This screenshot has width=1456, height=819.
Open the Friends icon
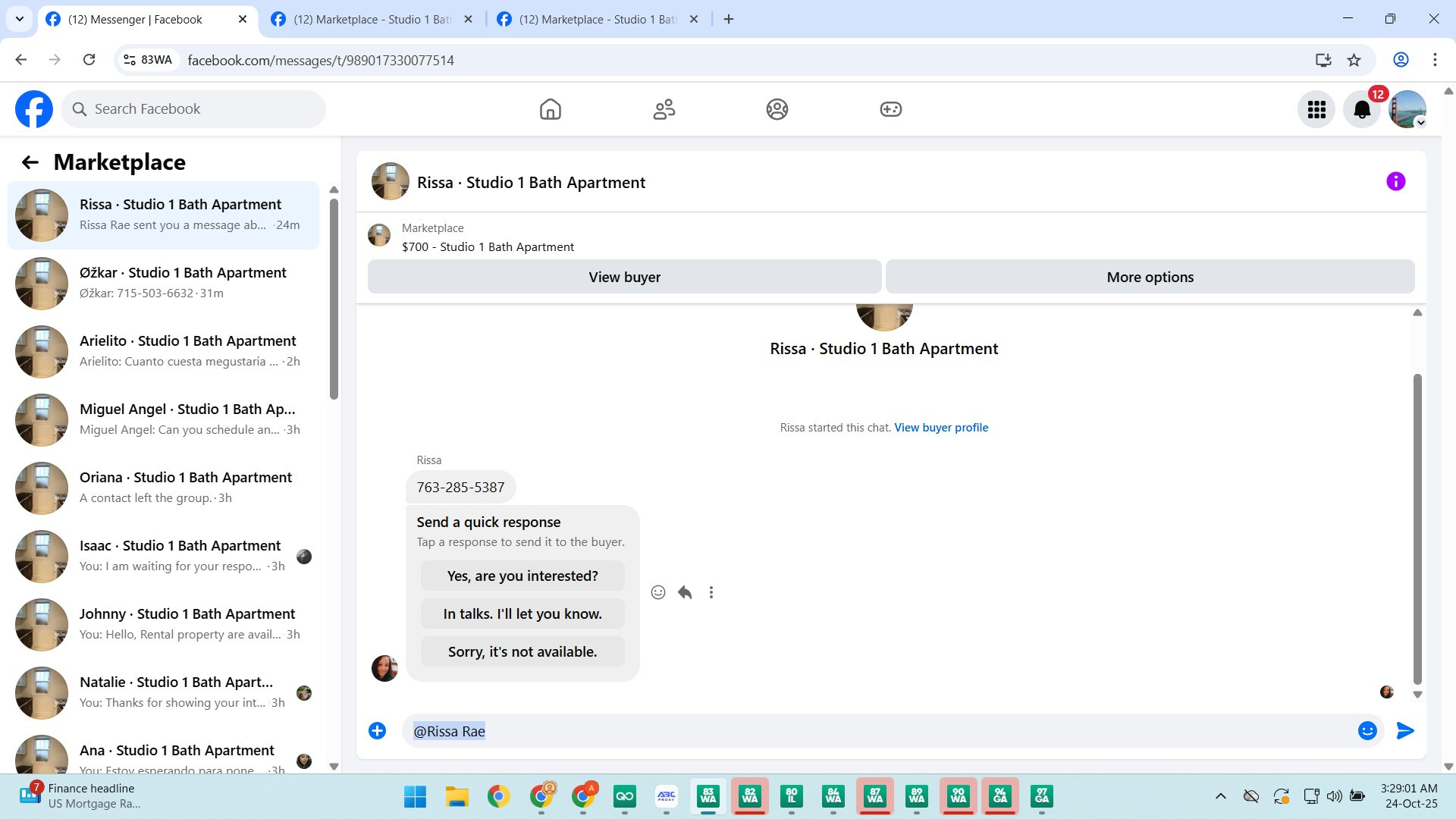tap(664, 109)
